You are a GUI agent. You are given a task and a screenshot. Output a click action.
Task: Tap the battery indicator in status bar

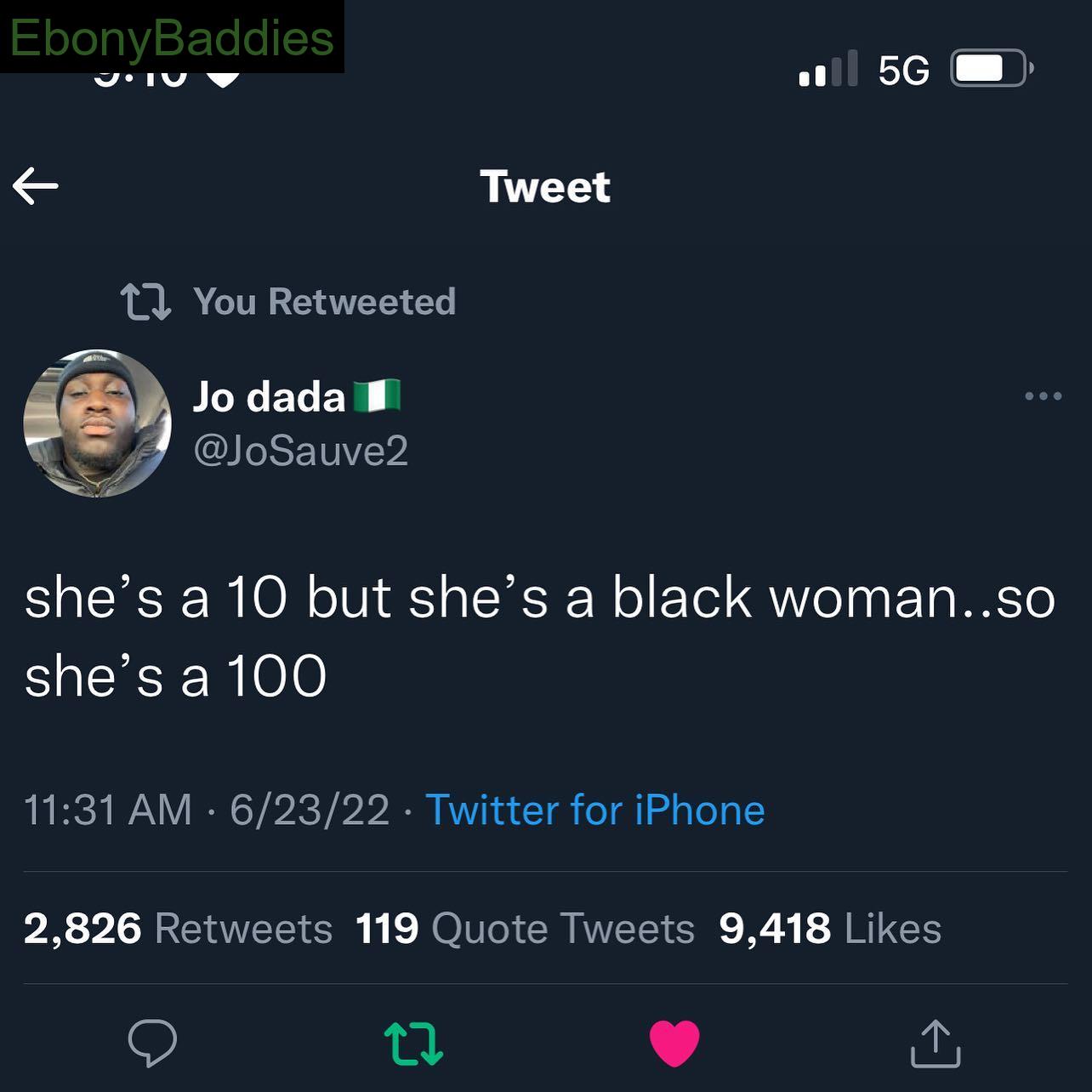pyautogui.click(x=992, y=68)
